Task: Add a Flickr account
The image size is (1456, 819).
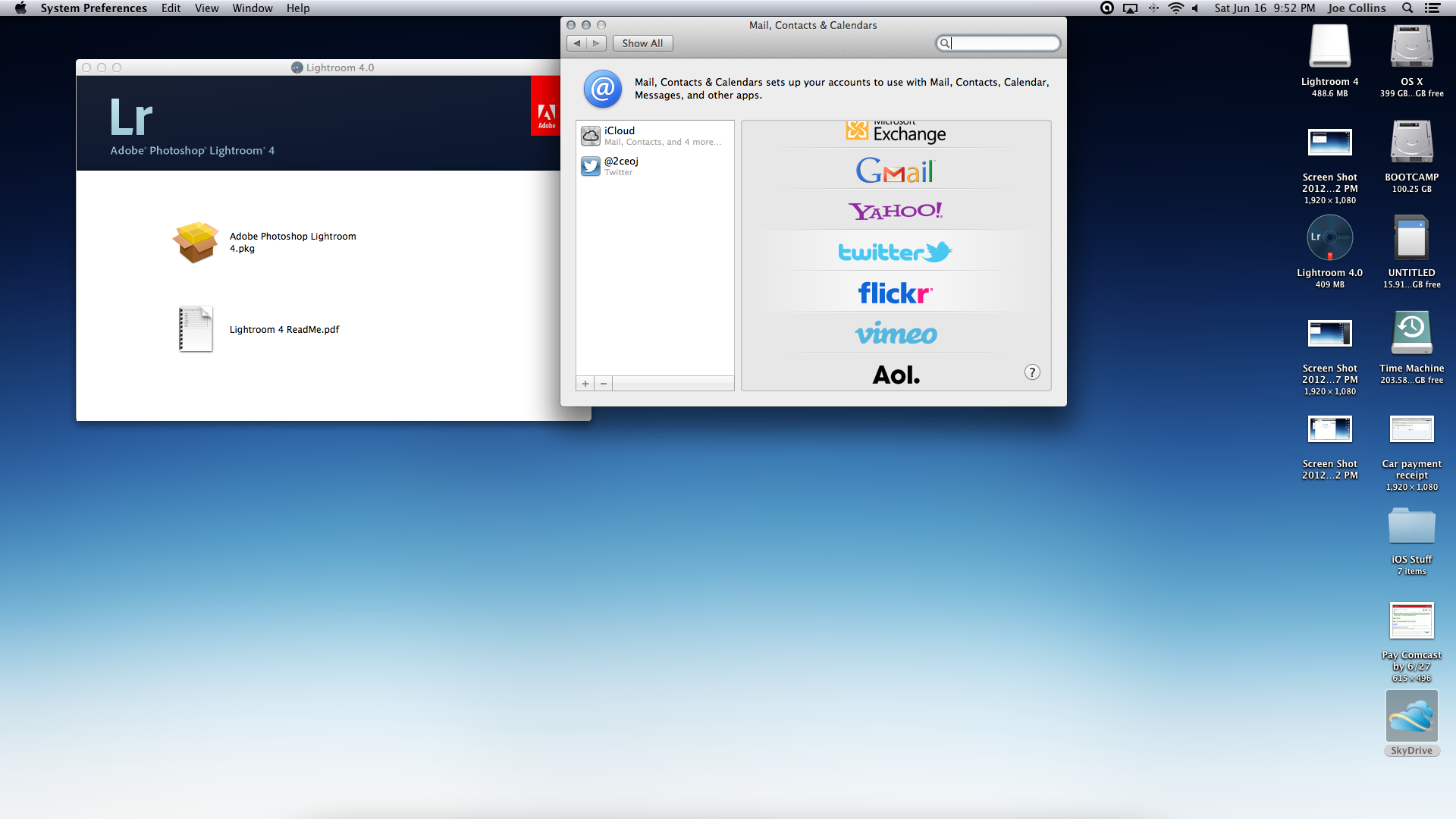Action: coord(896,293)
